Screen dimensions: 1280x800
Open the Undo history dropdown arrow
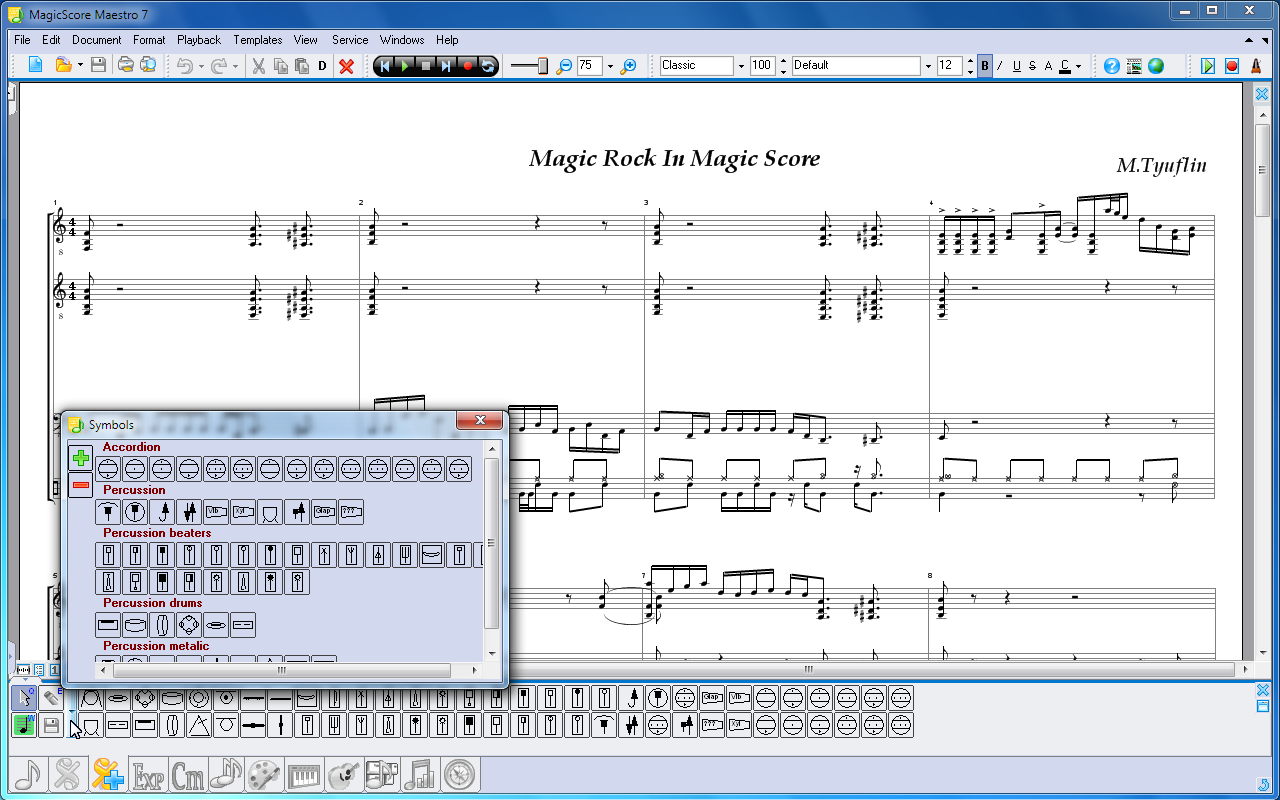[x=201, y=66]
